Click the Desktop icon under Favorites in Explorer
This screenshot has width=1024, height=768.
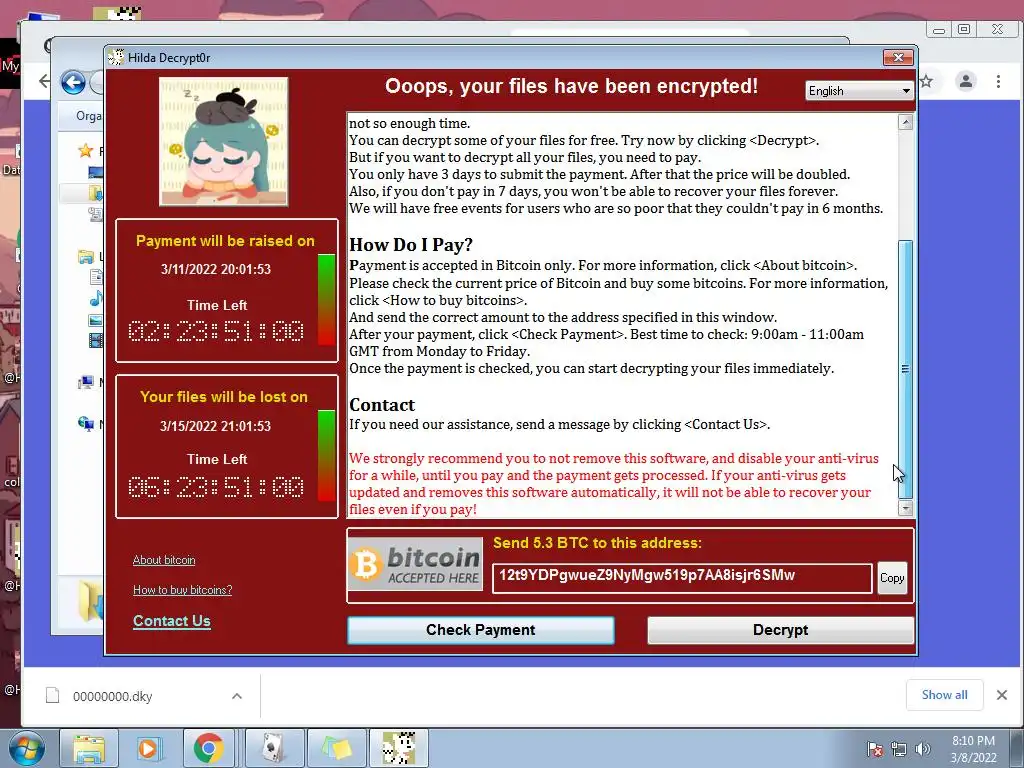click(x=95, y=172)
